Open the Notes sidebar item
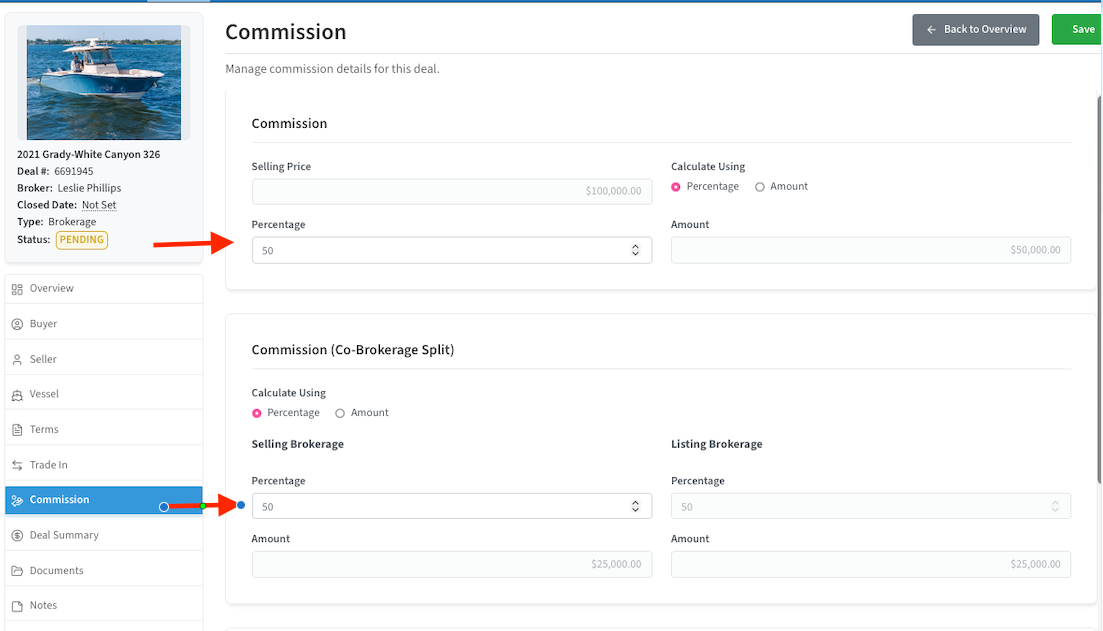 coord(43,606)
